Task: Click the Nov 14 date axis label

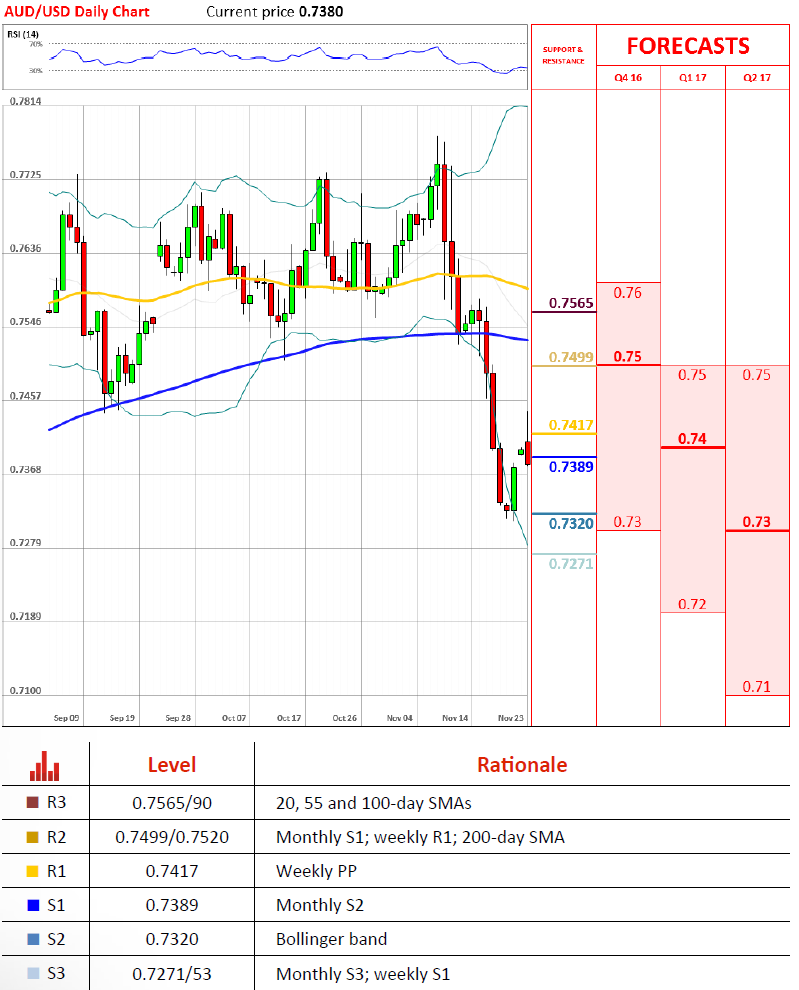Action: [x=455, y=719]
